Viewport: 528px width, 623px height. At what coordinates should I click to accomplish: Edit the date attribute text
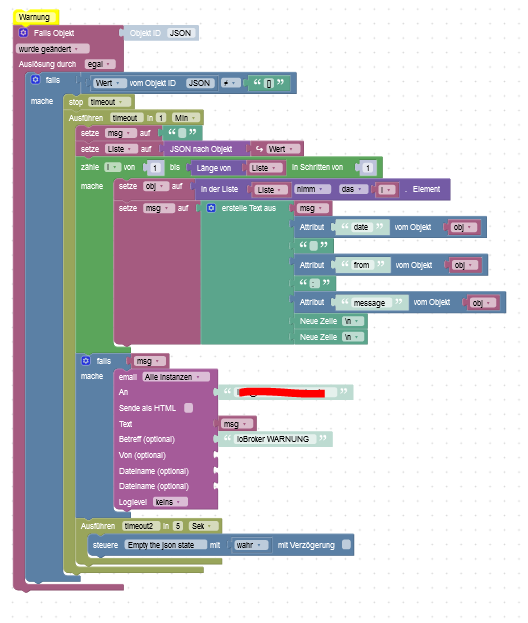pos(361,227)
